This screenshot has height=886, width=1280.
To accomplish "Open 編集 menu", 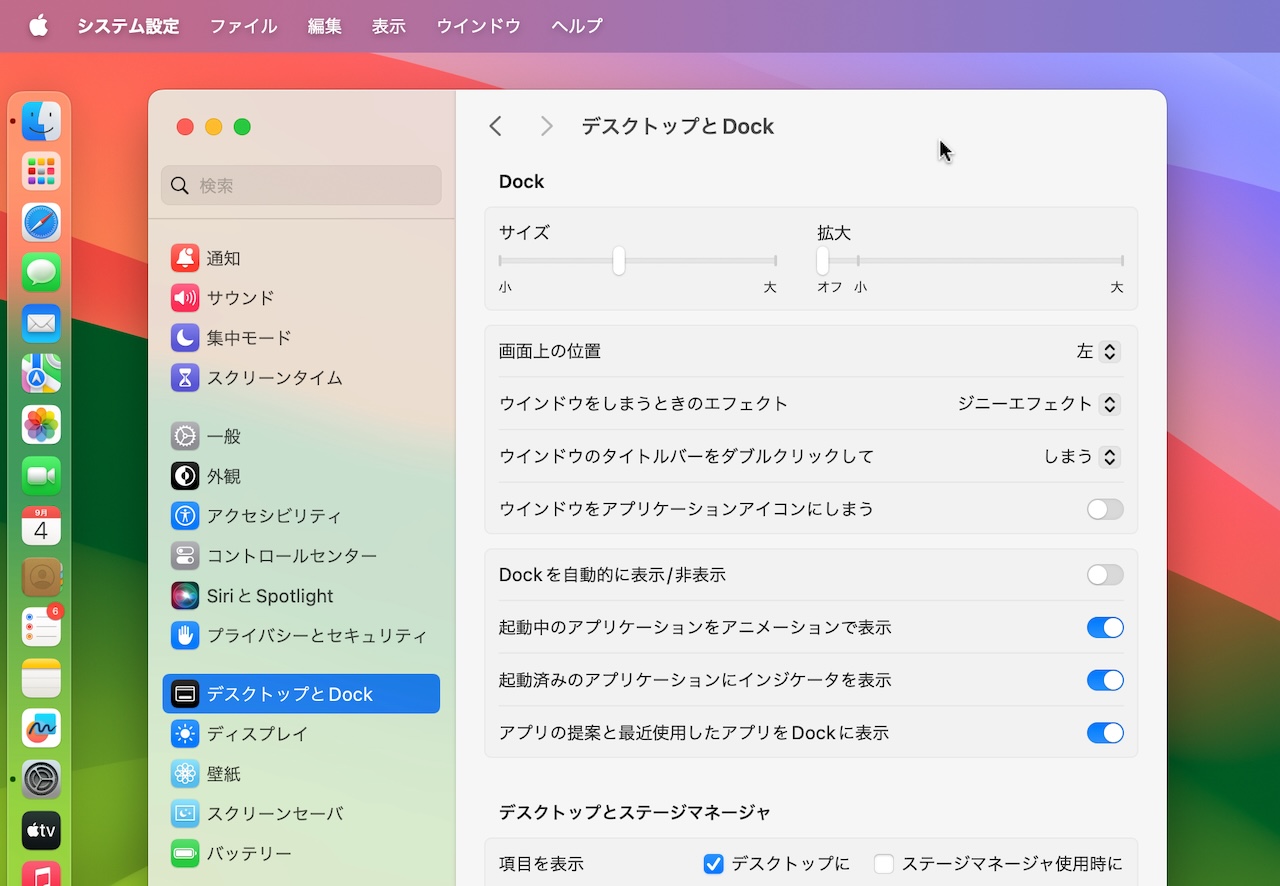I will [325, 26].
